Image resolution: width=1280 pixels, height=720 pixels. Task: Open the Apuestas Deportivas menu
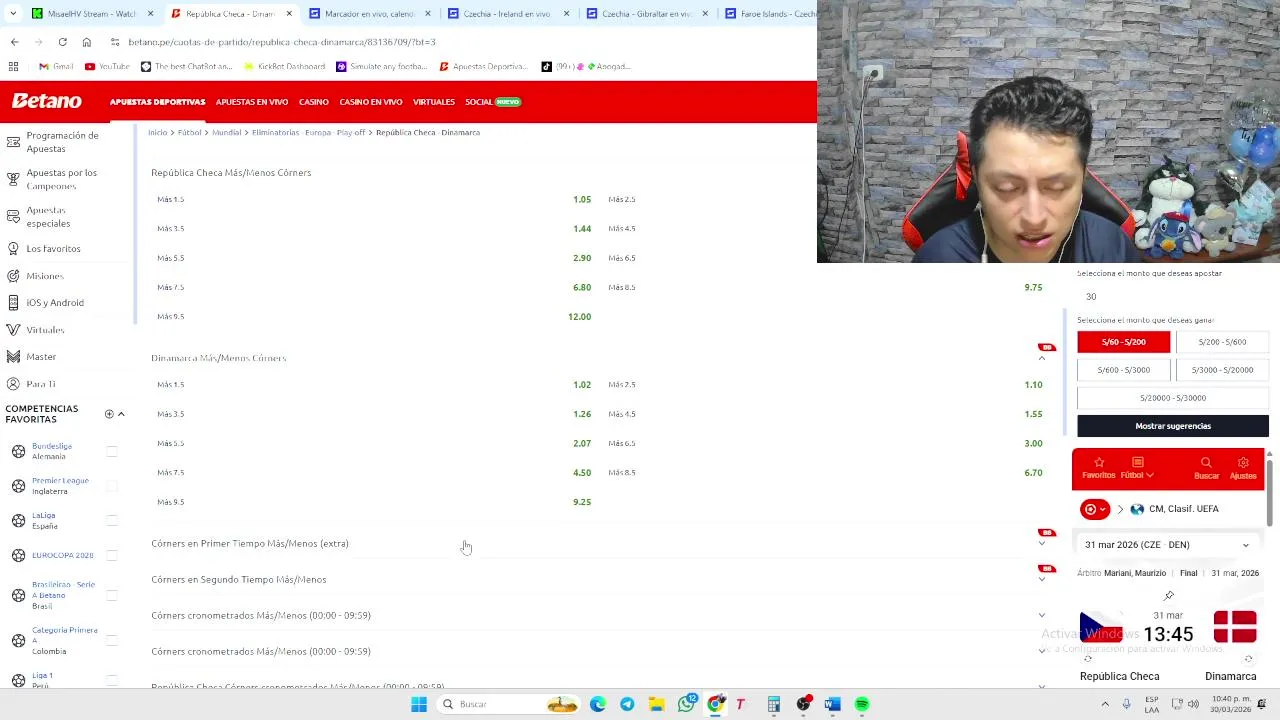[157, 102]
